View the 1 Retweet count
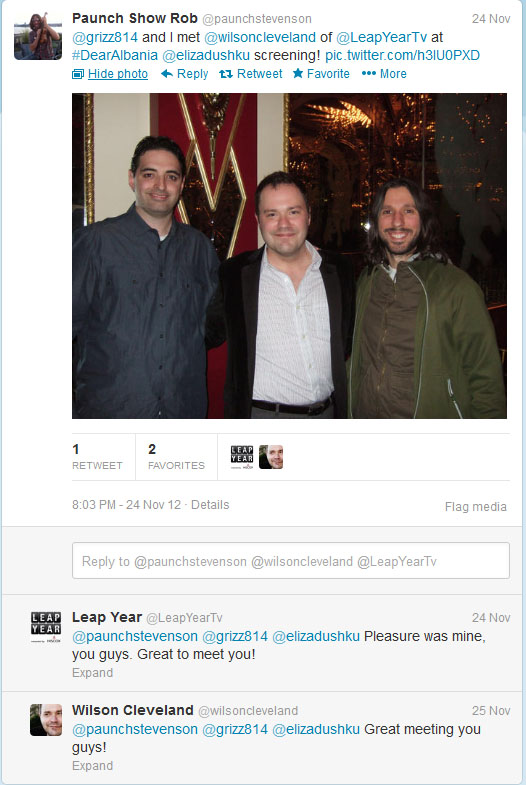Viewport: 526px width, 785px height. tap(97, 457)
